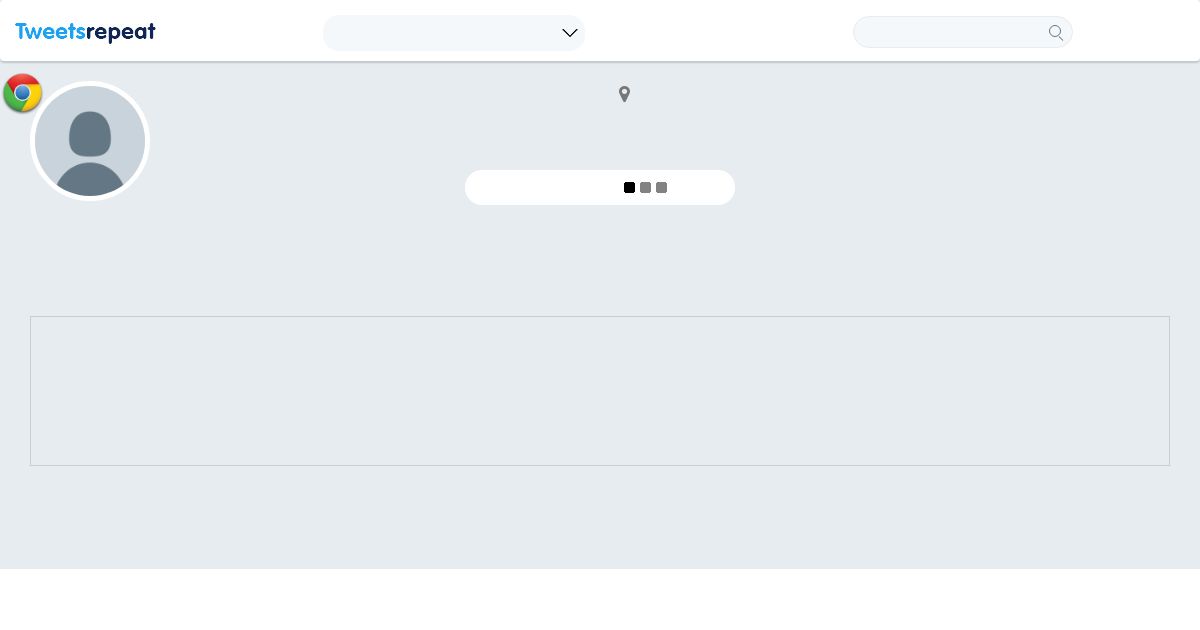Click the Tweetsrepeat logo
The width and height of the screenshot is (1200, 630).
tap(85, 32)
